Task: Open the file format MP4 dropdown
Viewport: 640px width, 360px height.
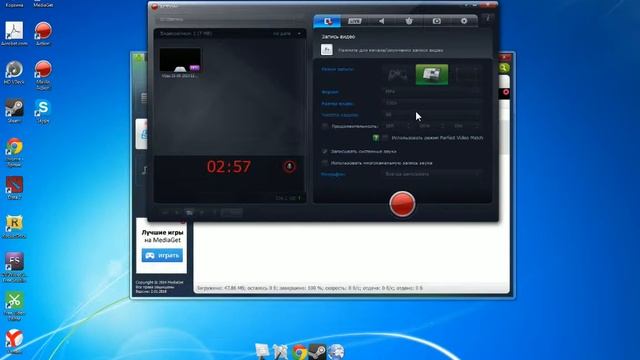Action: pyautogui.click(x=431, y=91)
